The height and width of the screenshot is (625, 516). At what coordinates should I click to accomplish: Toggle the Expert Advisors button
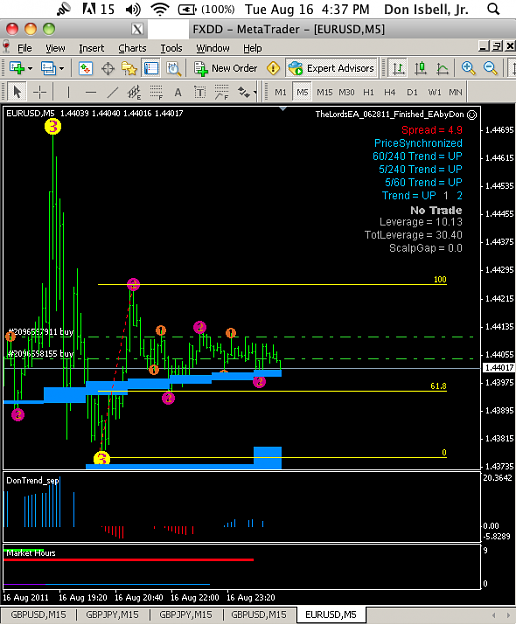pos(331,68)
